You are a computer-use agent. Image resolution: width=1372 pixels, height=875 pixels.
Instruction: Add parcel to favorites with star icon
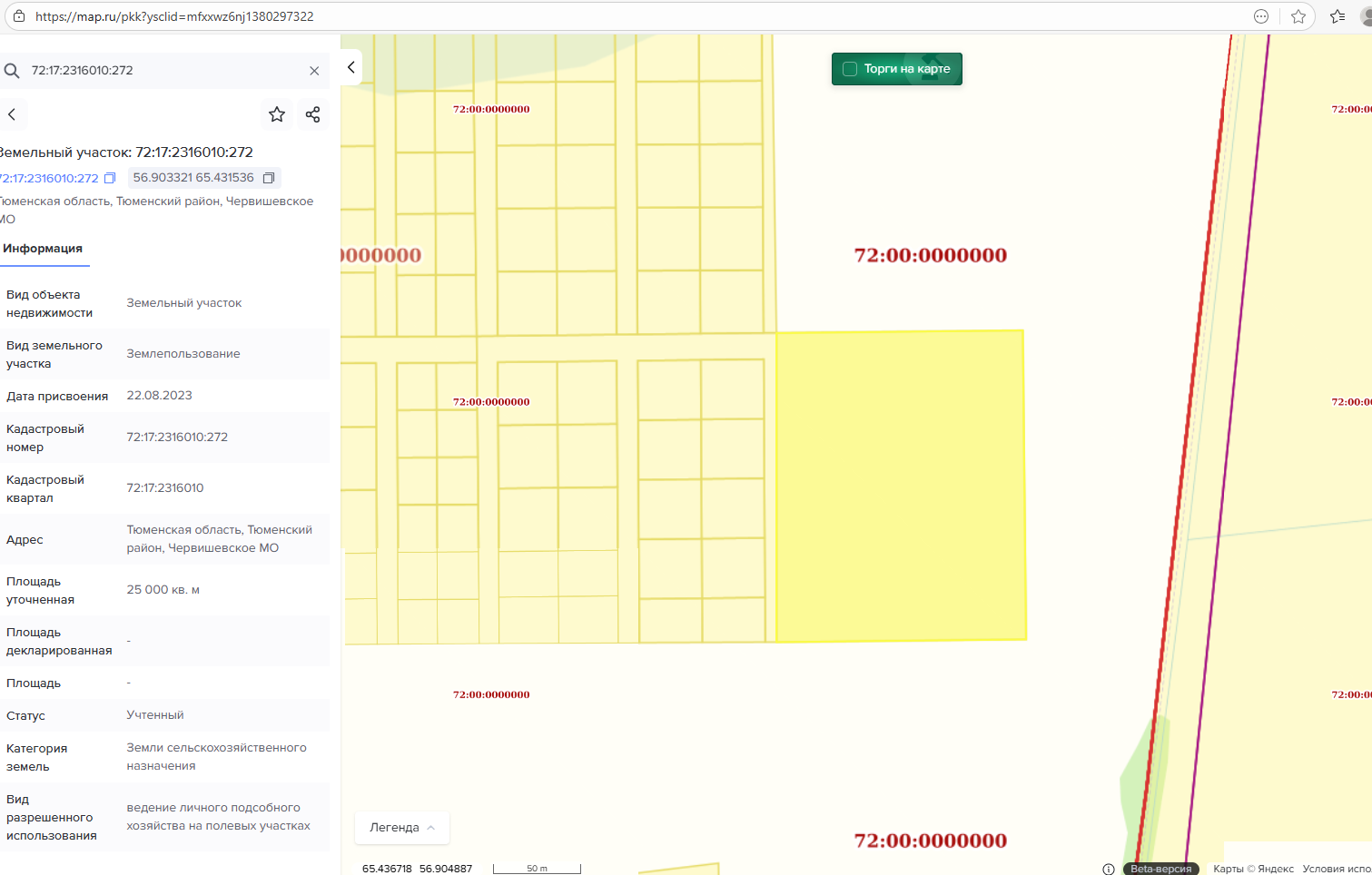[277, 114]
